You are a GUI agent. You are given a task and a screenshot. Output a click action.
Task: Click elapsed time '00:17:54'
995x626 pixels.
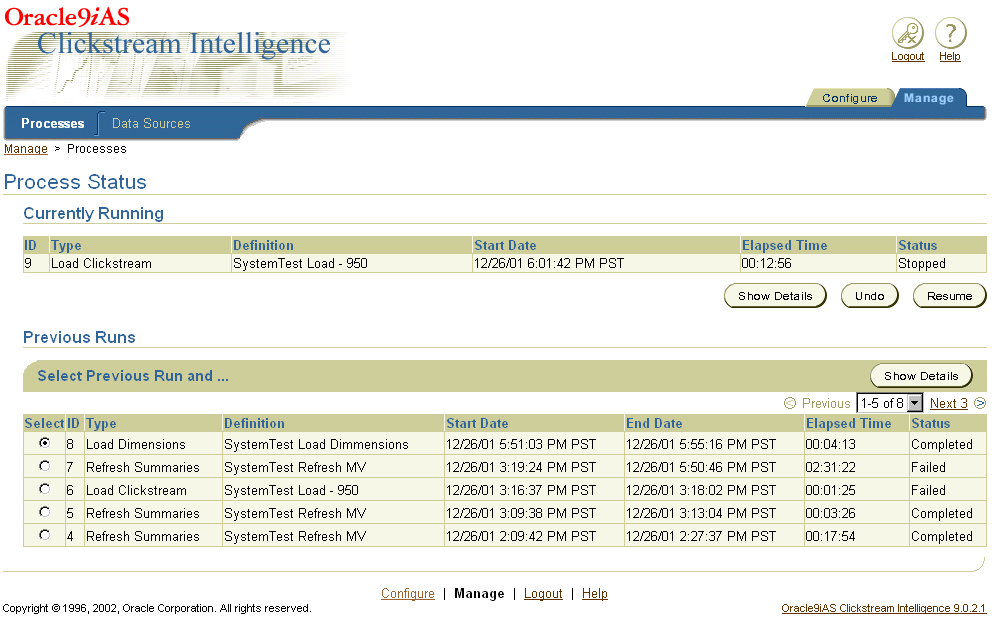[831, 536]
